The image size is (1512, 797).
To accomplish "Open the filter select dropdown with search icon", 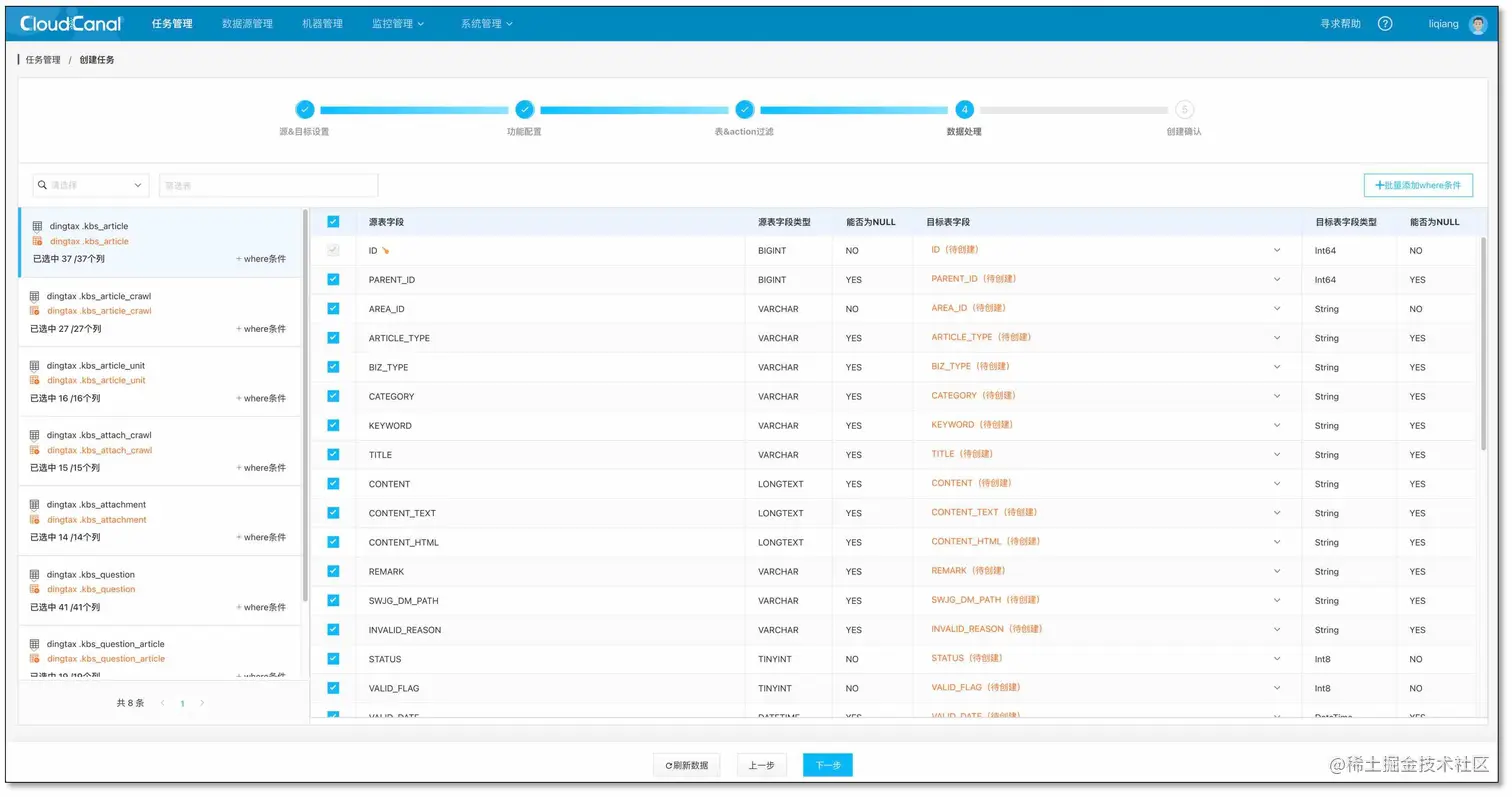I will [91, 185].
